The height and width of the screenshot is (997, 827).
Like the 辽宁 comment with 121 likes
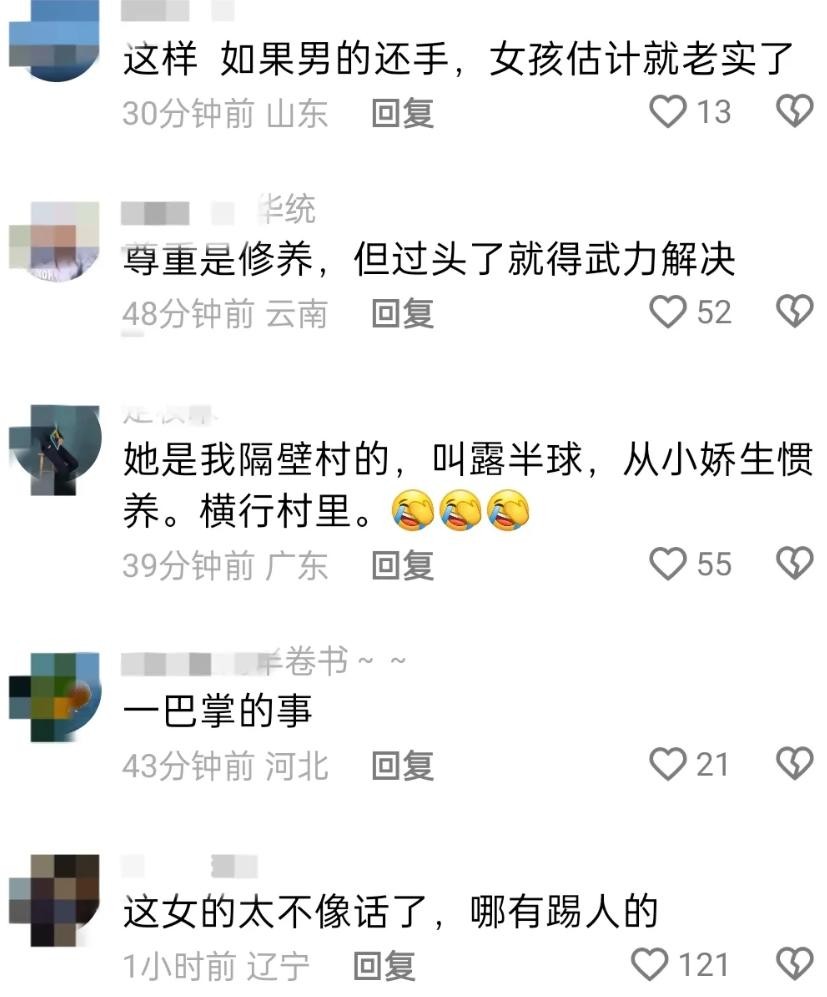tap(650, 965)
